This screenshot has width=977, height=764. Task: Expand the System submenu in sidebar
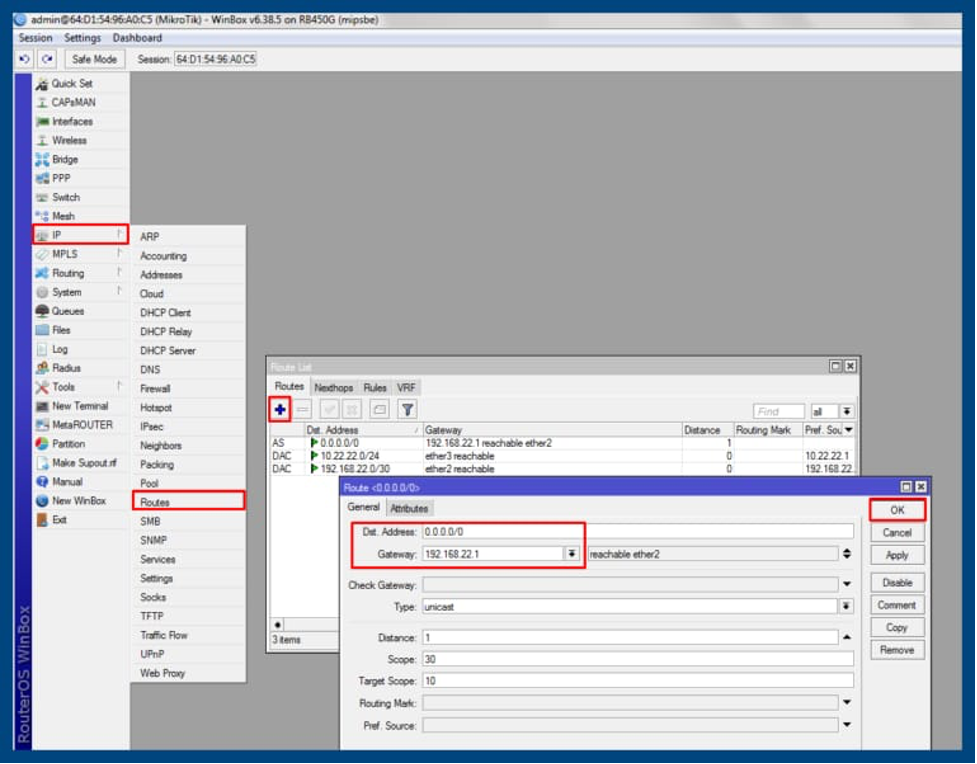pos(80,292)
